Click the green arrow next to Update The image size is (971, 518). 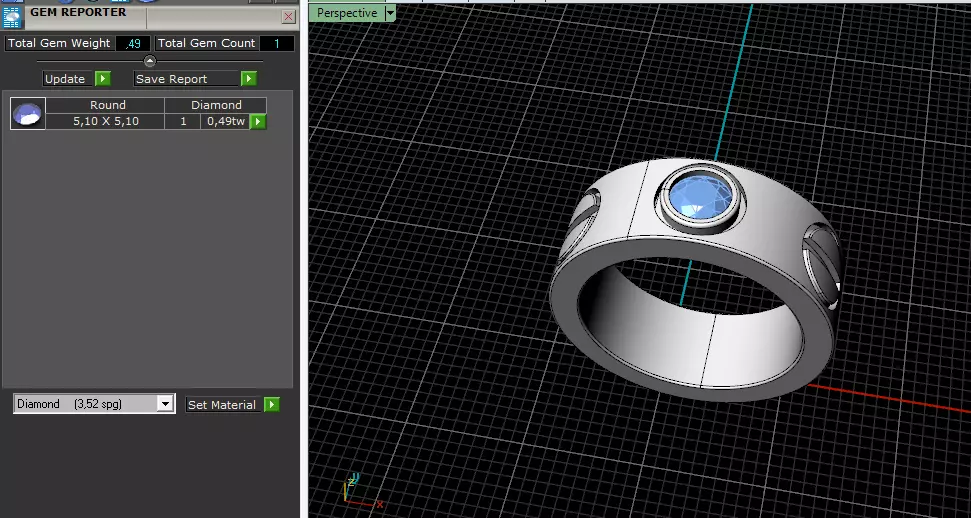pos(103,79)
